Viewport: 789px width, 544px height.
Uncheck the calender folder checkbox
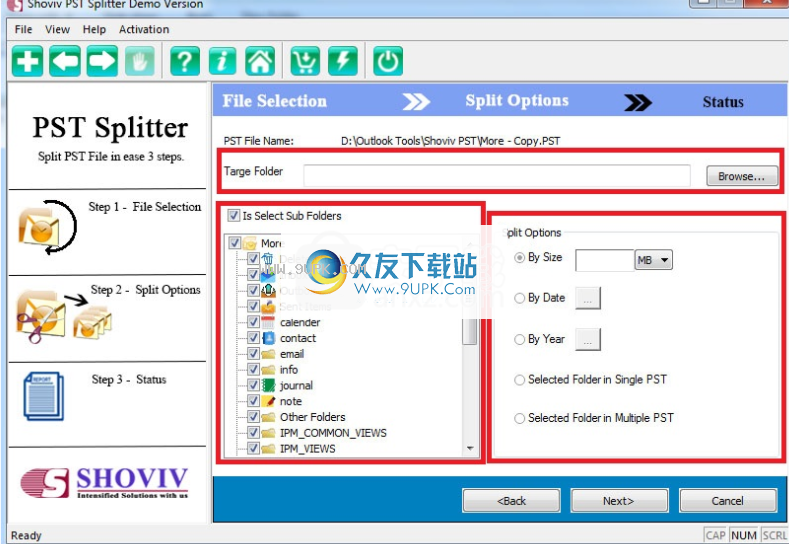254,322
